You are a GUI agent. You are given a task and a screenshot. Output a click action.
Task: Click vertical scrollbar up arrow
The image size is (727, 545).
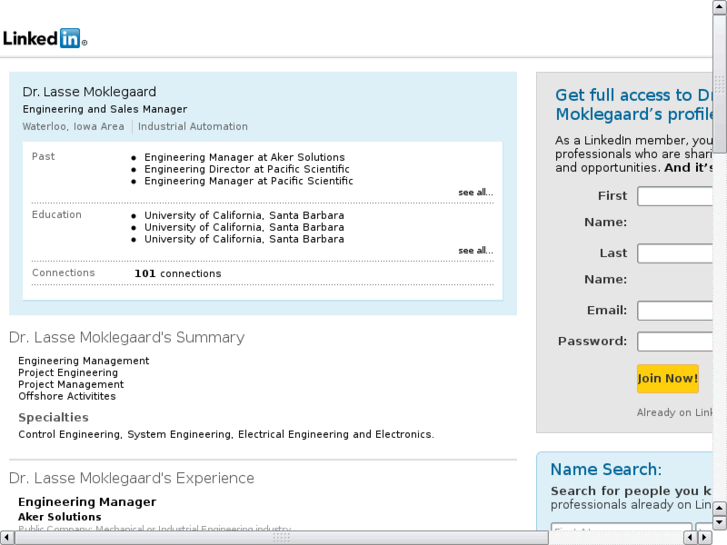coord(719,8)
